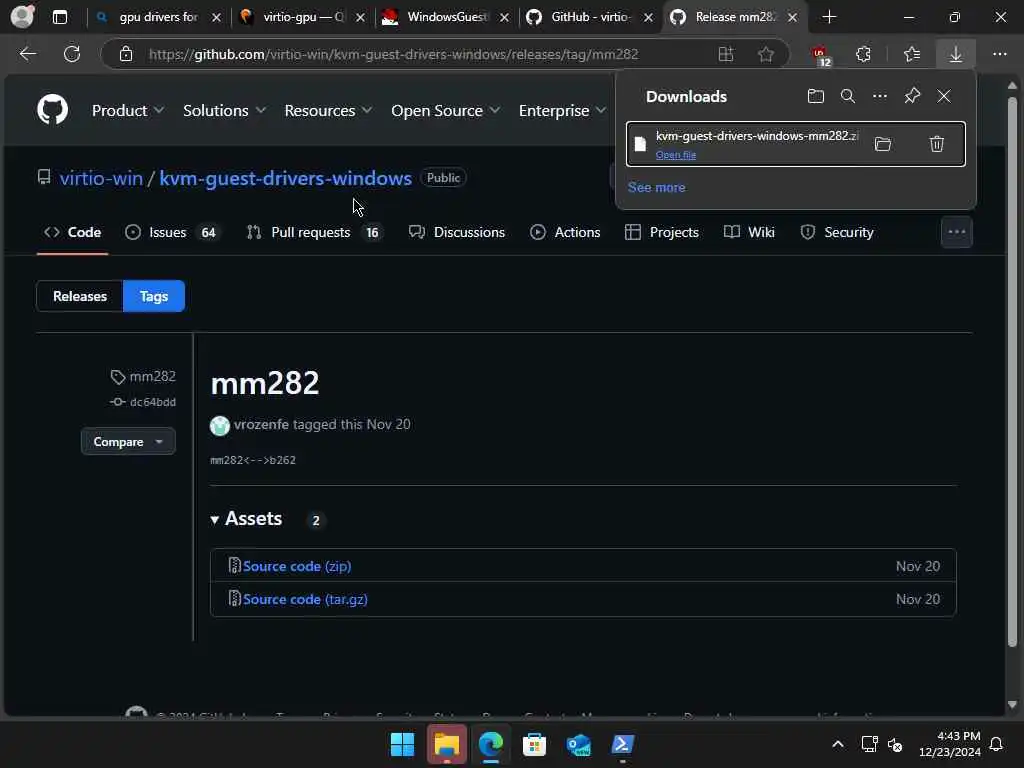Open the Actions tab
Screen dimensions: 1024x768
[565, 232]
